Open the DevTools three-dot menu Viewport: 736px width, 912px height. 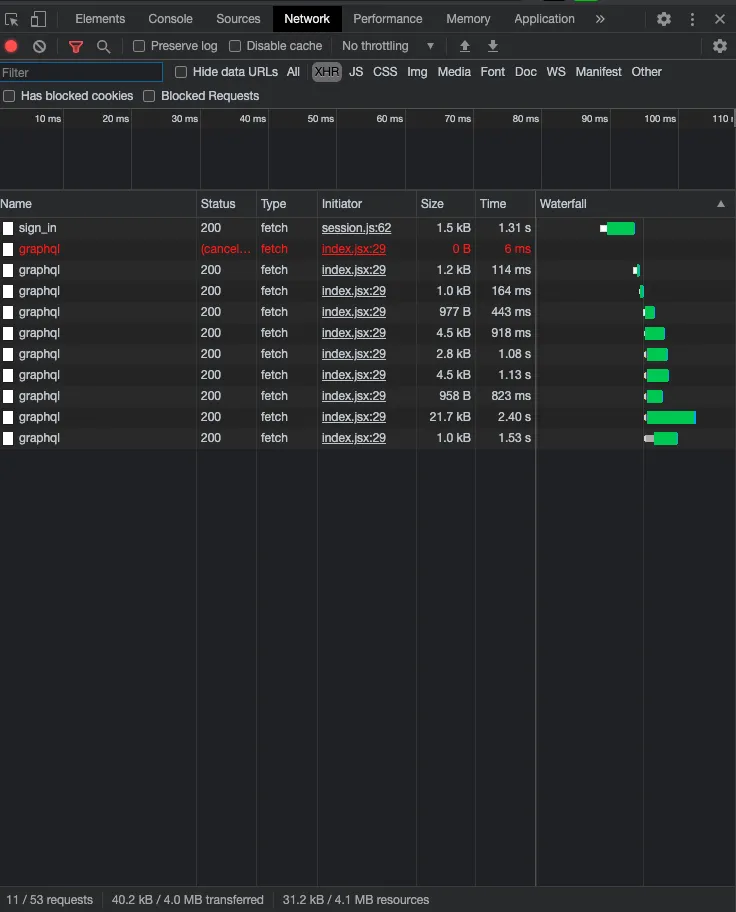click(x=692, y=19)
